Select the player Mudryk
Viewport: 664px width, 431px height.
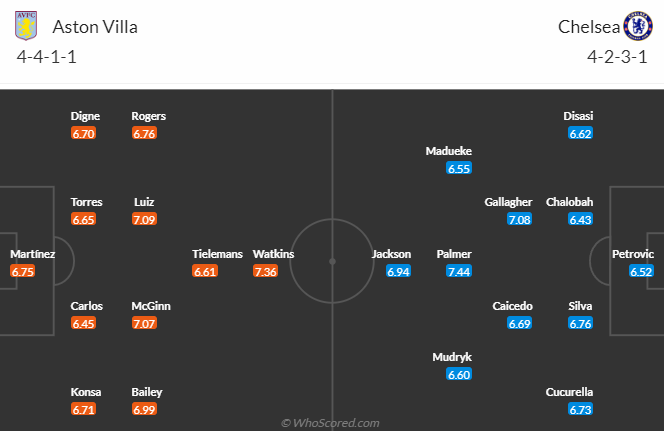451,357
